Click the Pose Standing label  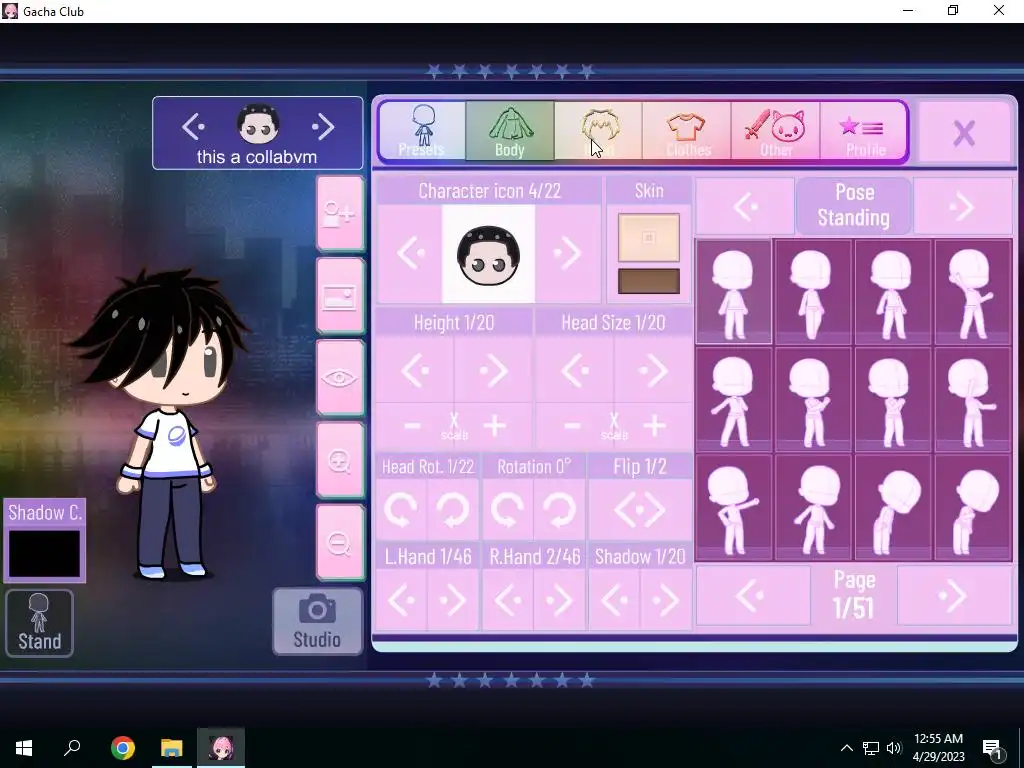click(854, 205)
